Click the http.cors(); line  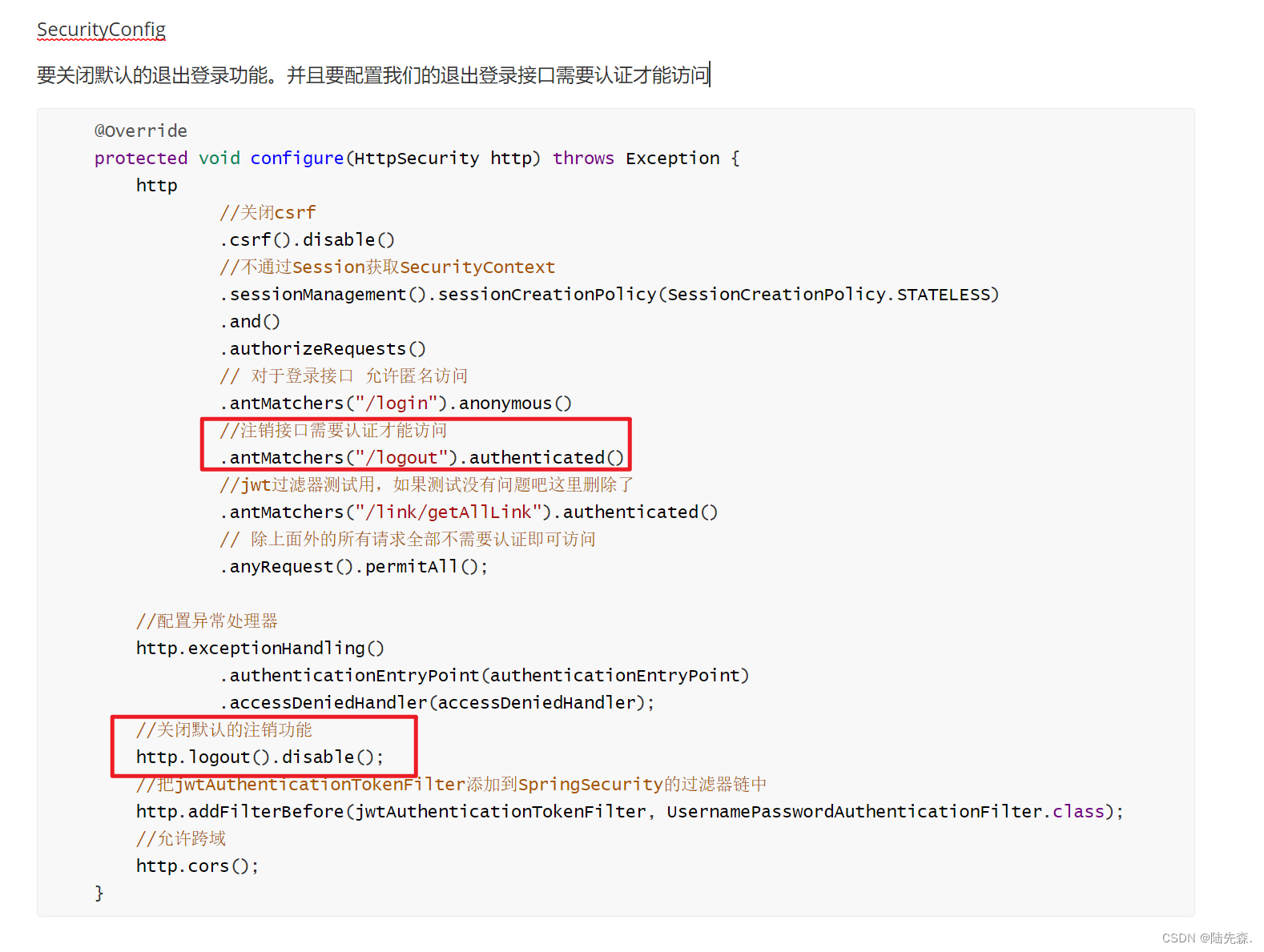pos(197,866)
